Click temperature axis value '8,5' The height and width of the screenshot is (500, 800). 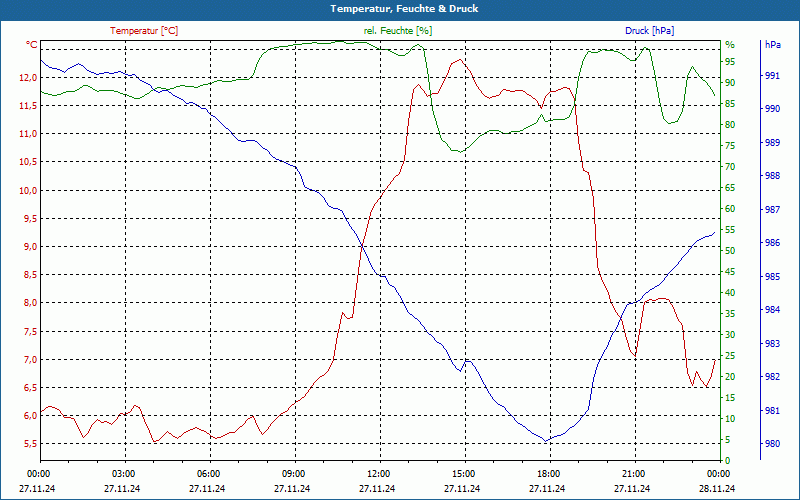[30, 274]
